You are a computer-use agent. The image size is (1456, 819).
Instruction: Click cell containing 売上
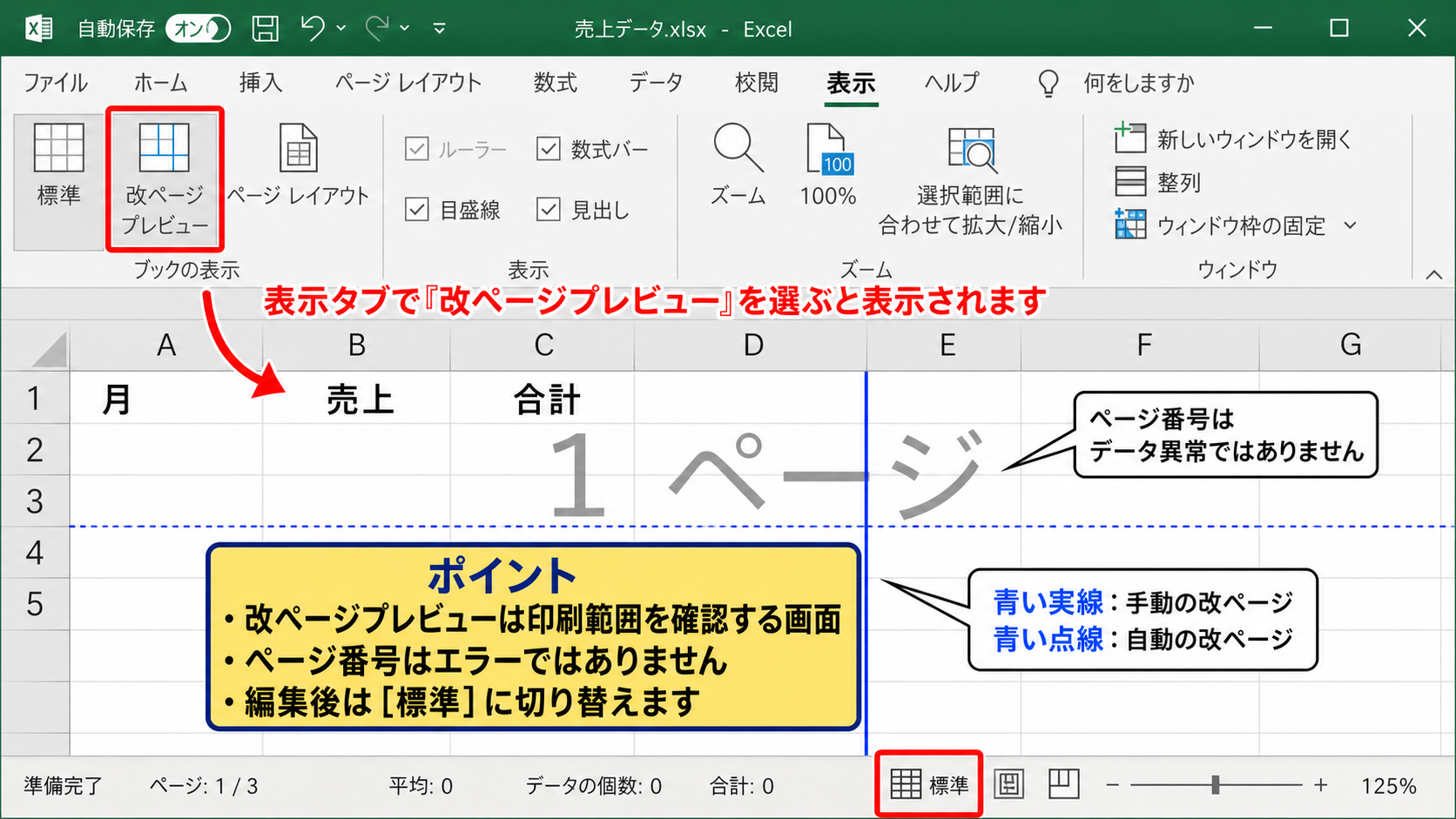point(356,399)
